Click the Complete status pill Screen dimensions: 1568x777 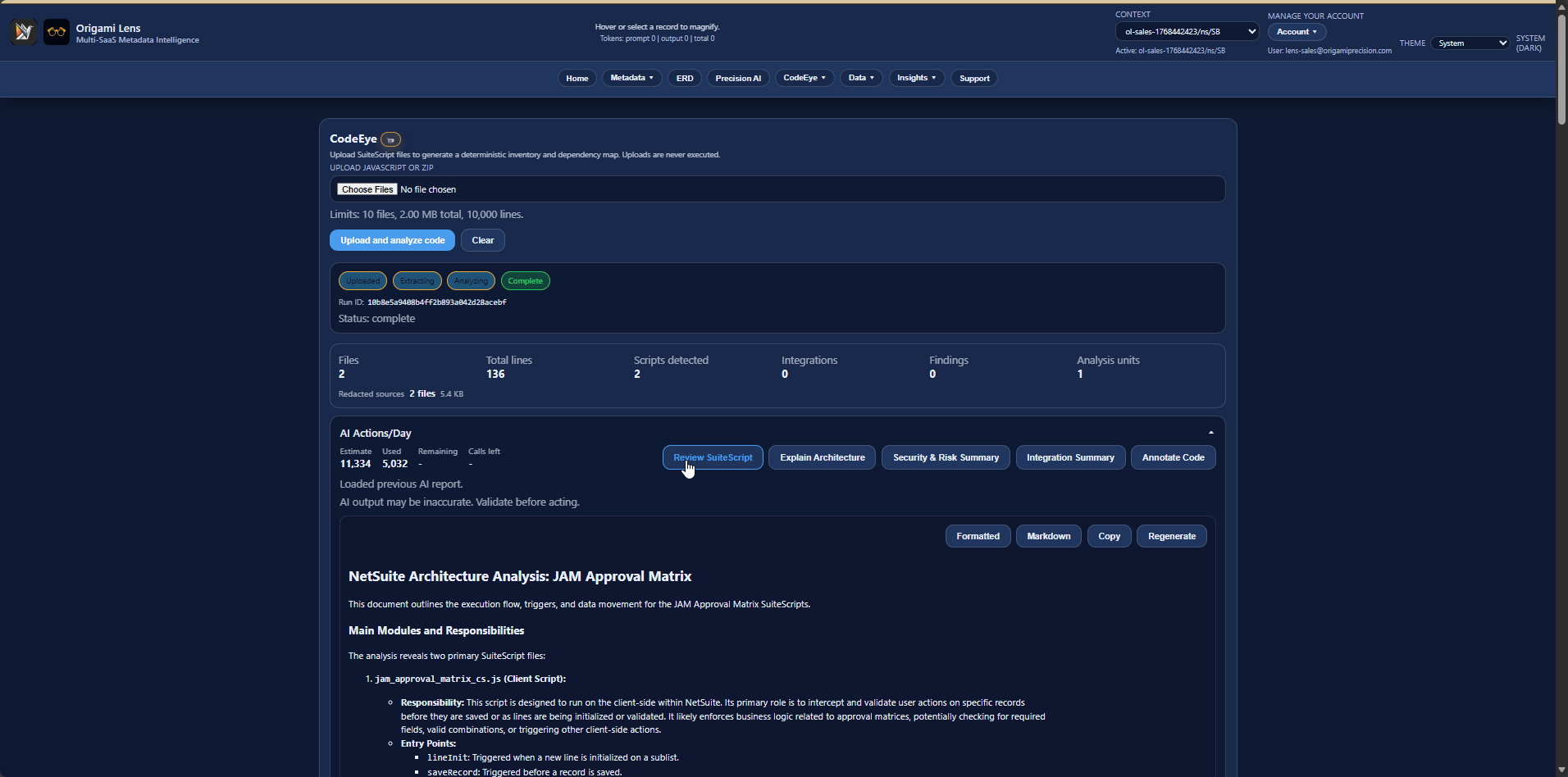(525, 281)
